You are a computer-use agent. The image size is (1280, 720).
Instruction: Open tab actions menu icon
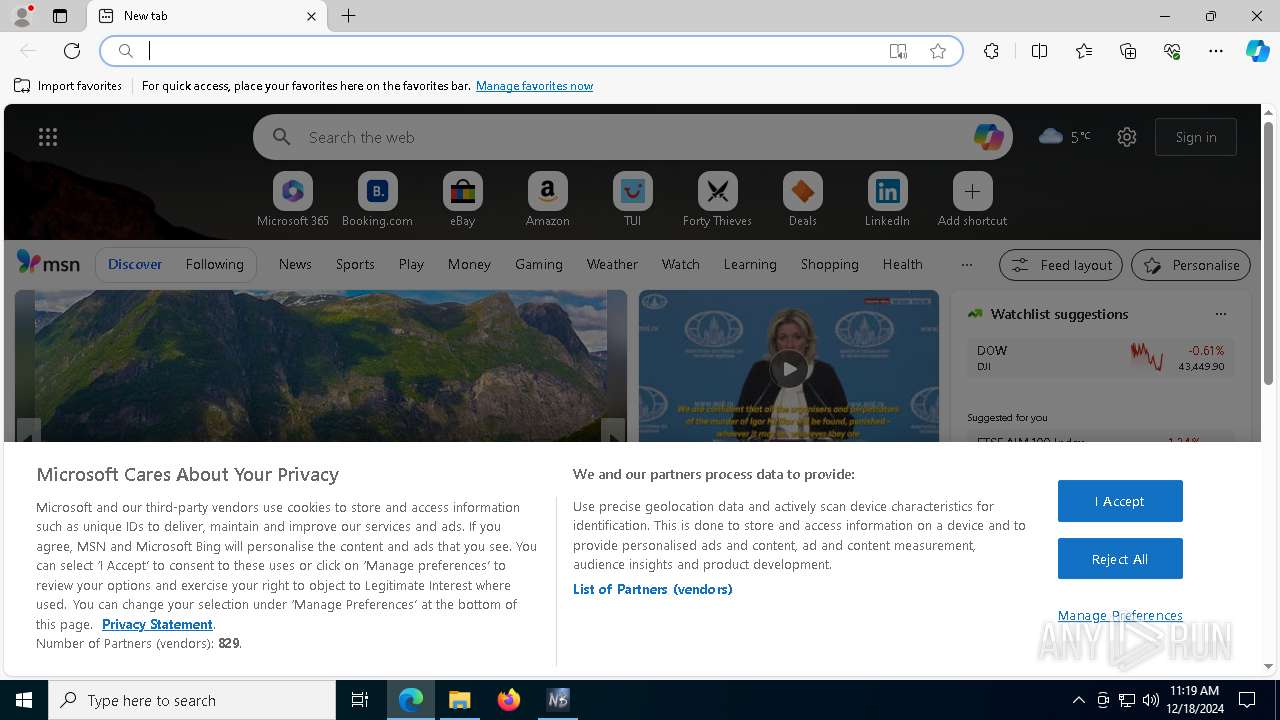point(60,16)
